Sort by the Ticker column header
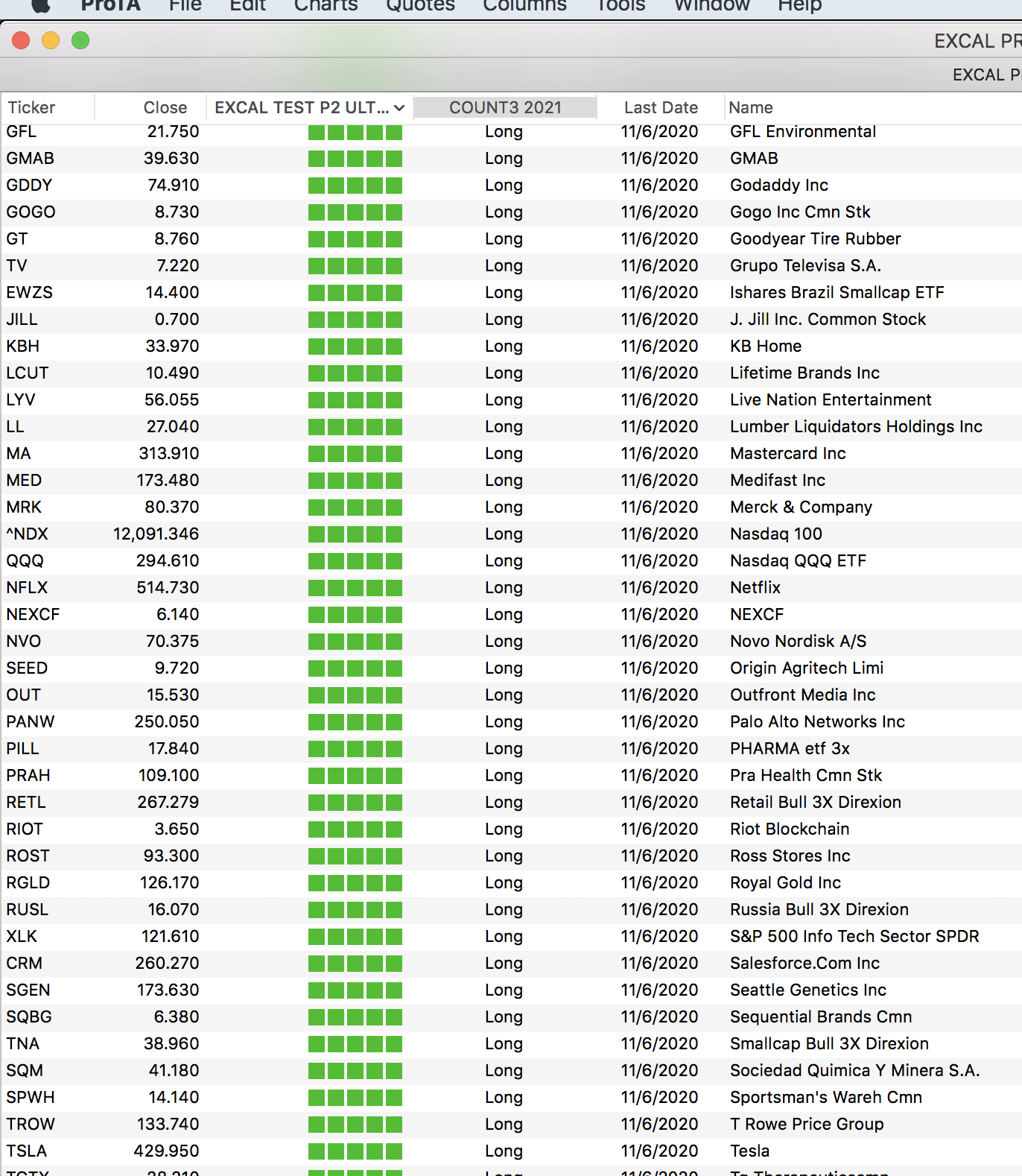 (31, 108)
